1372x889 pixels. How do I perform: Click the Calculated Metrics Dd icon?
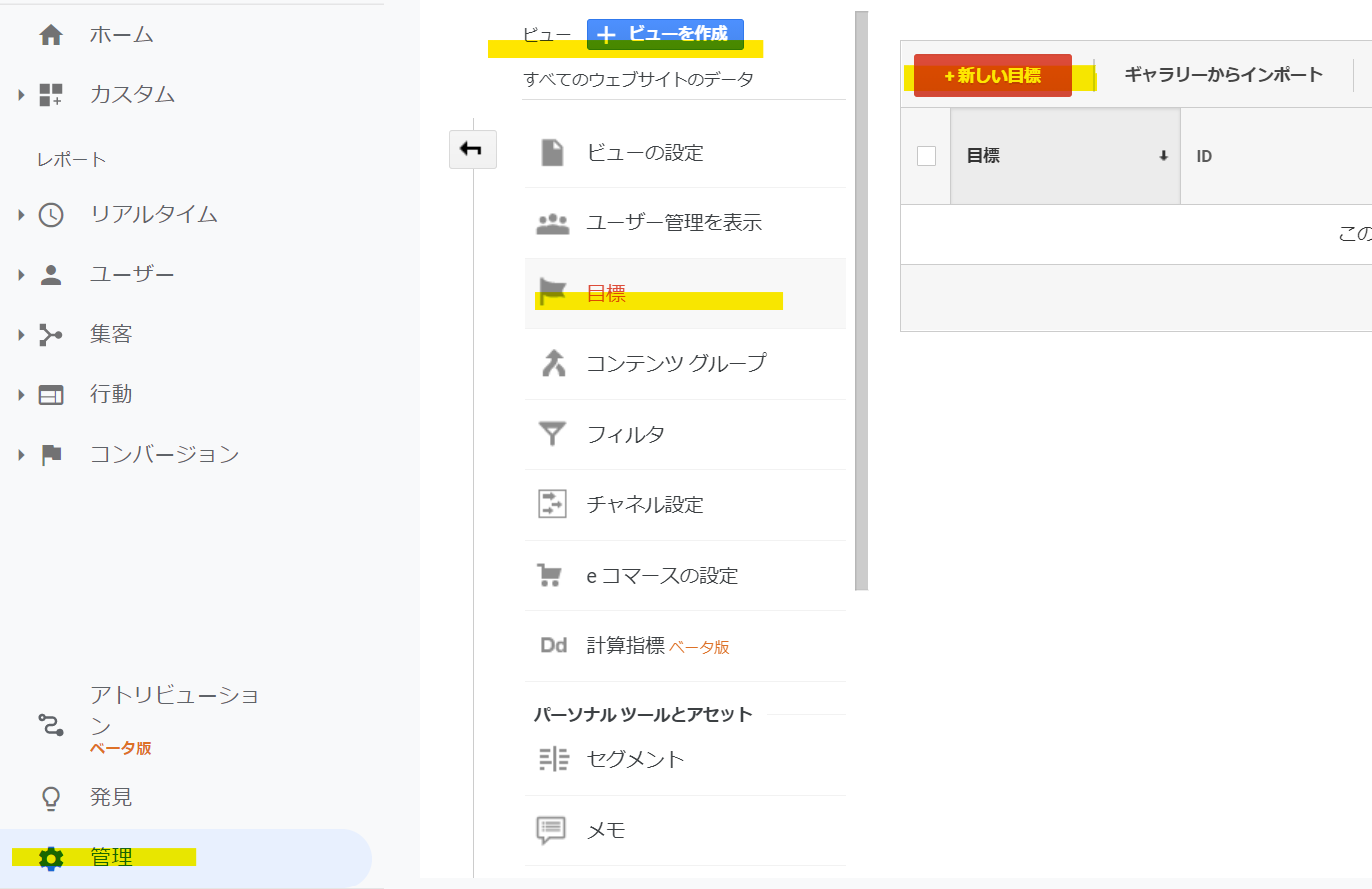point(554,645)
